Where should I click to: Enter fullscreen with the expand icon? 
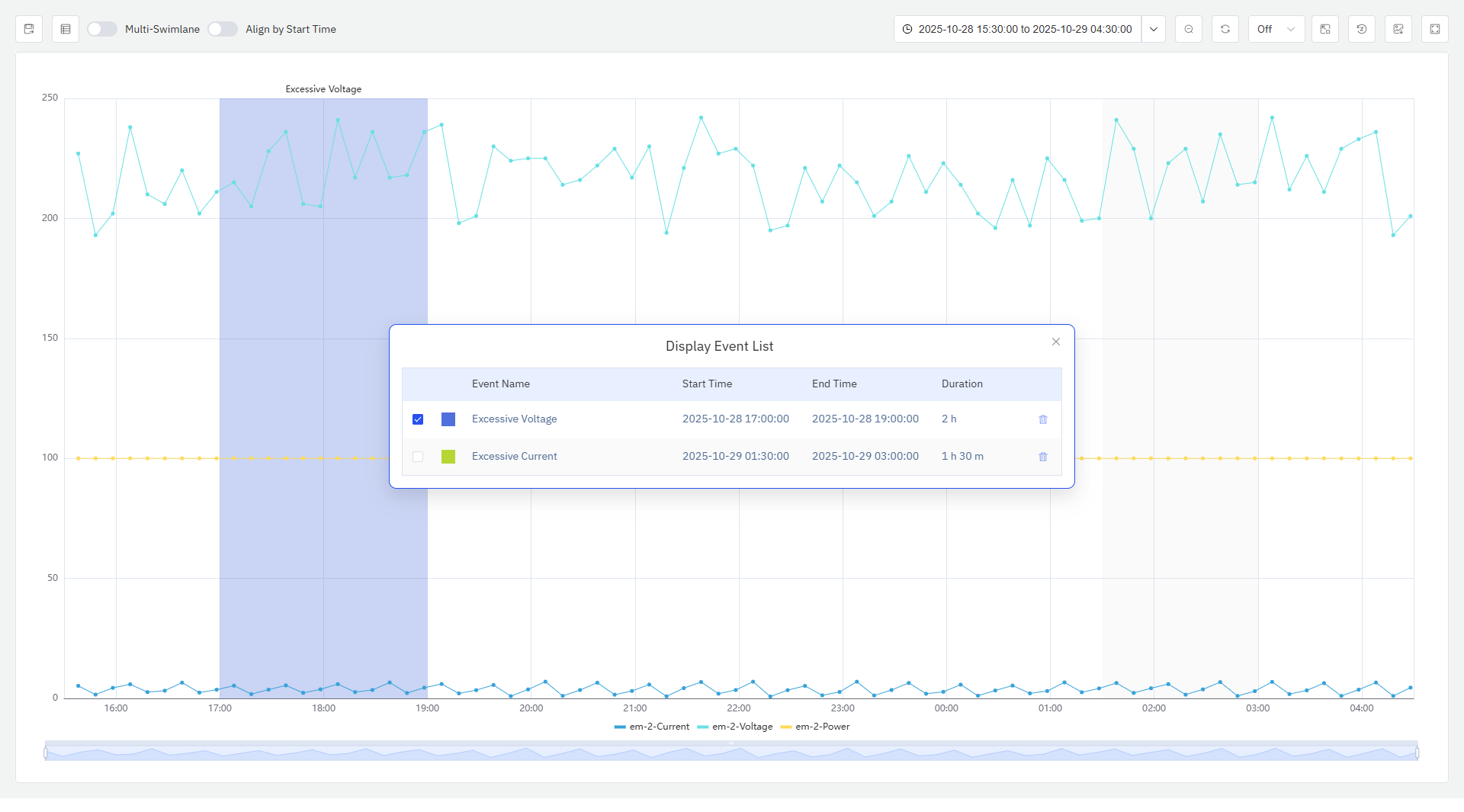pyautogui.click(x=1435, y=29)
